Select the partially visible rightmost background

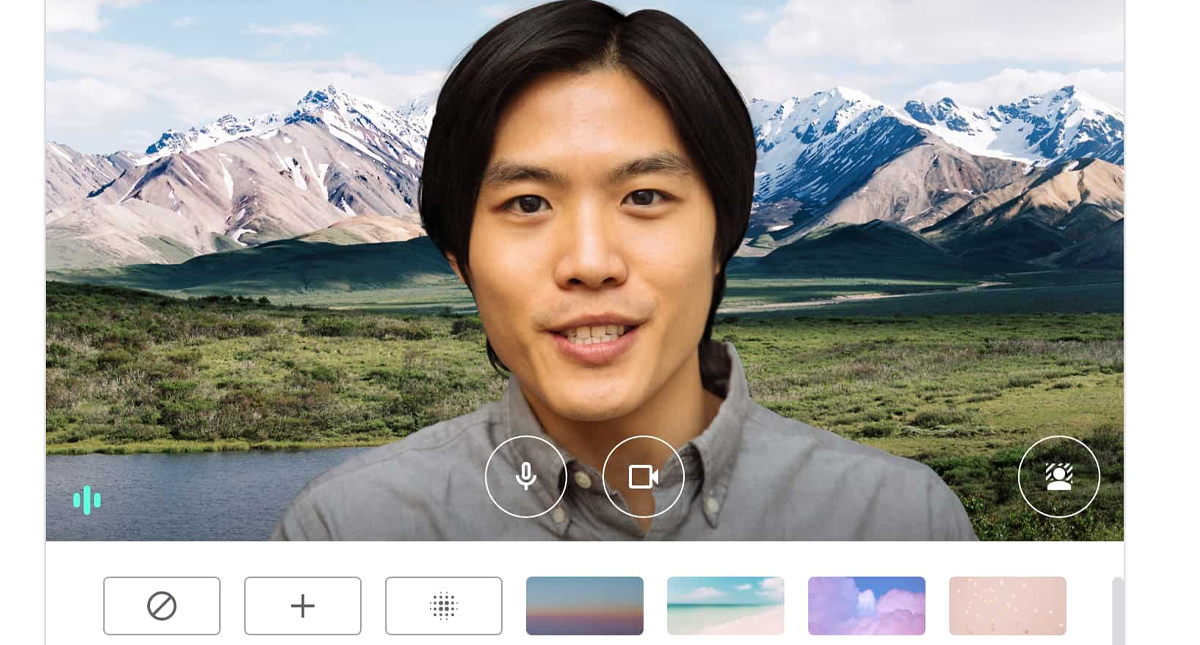point(1117,606)
